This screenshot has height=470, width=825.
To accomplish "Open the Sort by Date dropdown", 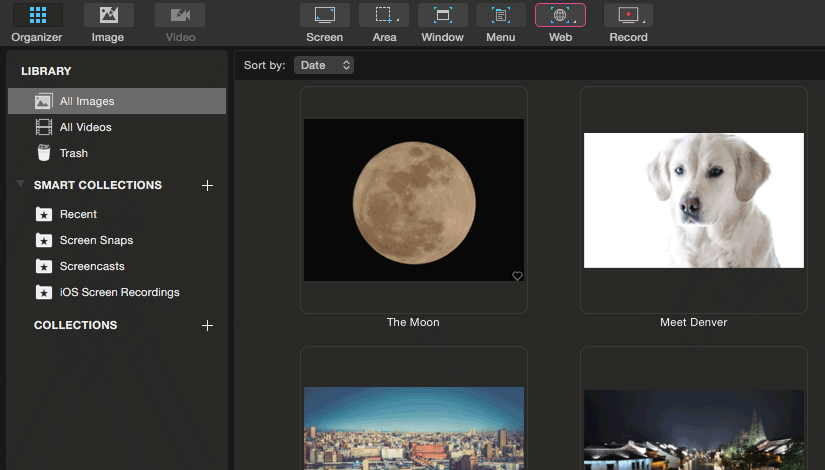I will click(324, 65).
